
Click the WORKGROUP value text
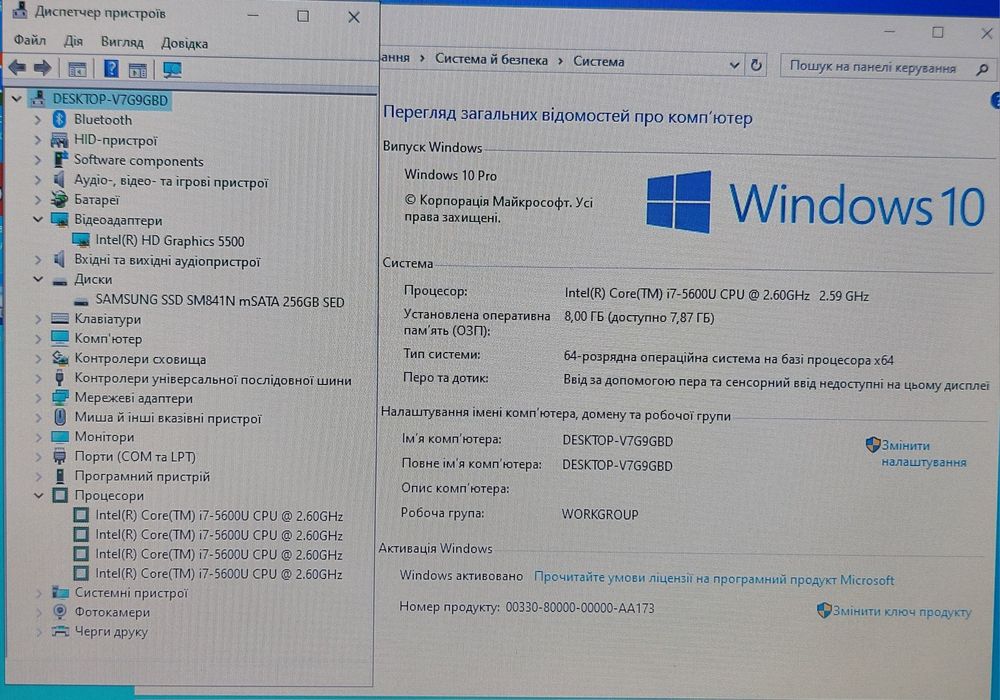(x=599, y=514)
